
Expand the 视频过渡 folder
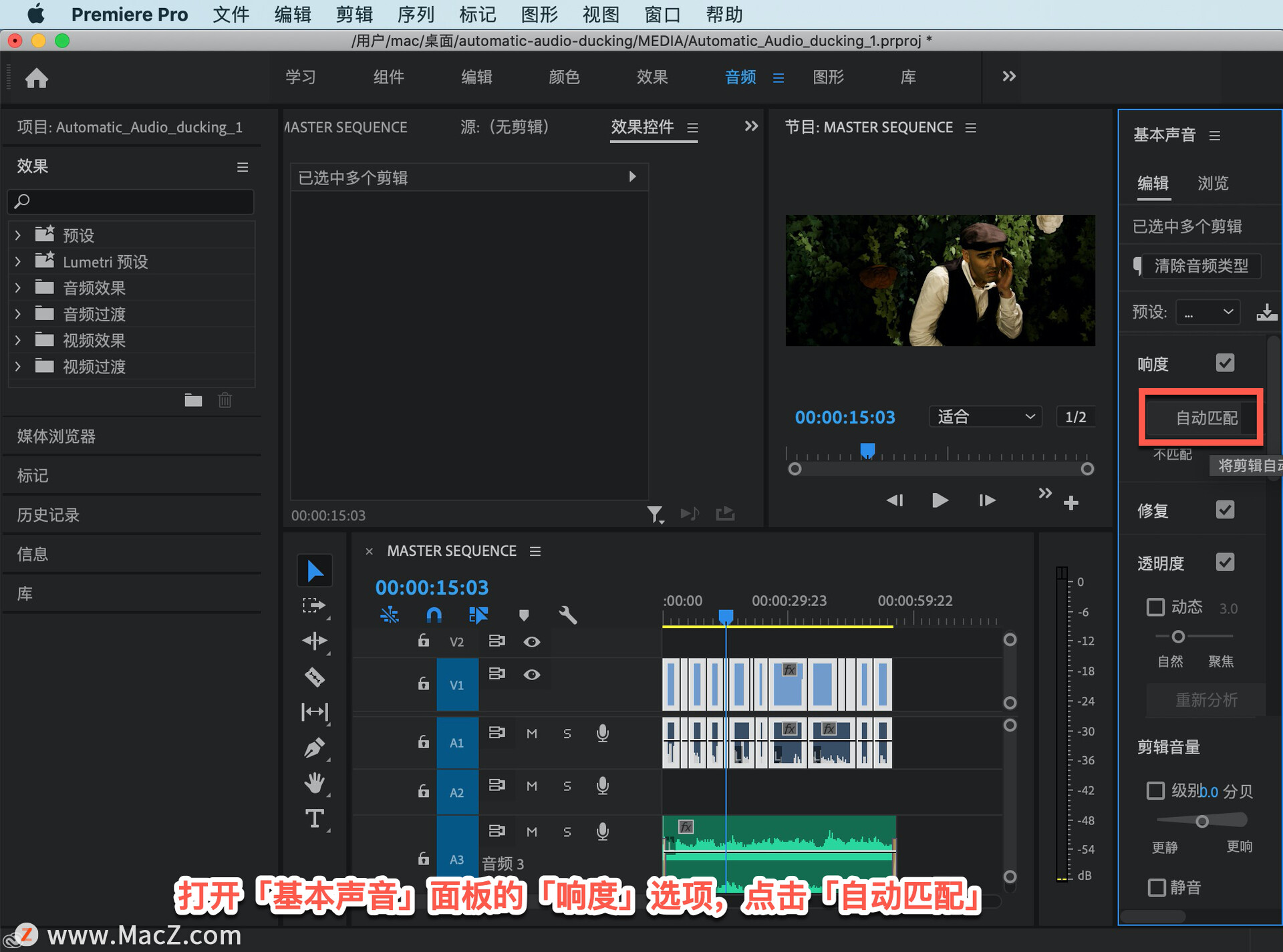tap(18, 366)
